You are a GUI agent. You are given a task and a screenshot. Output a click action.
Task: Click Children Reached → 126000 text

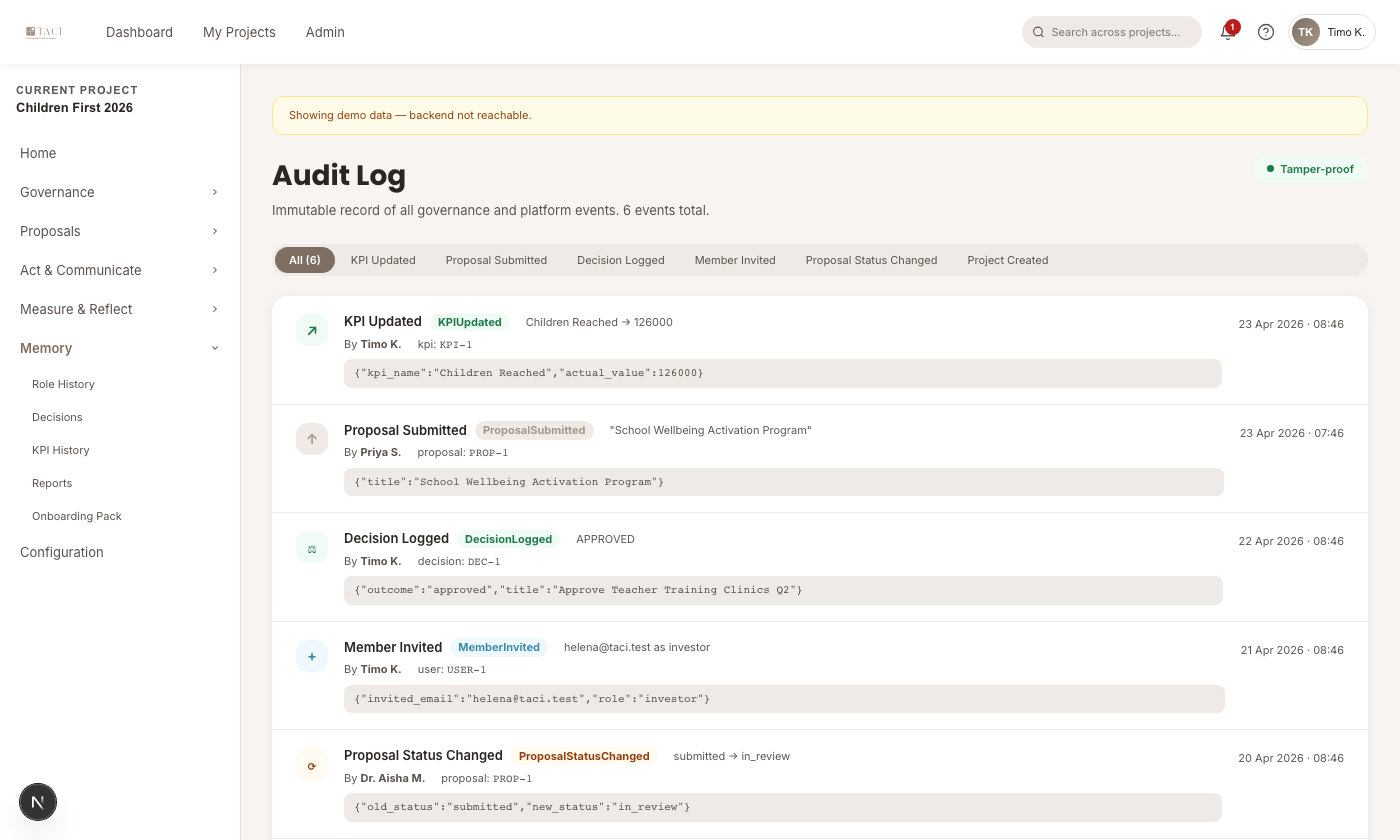click(x=599, y=322)
